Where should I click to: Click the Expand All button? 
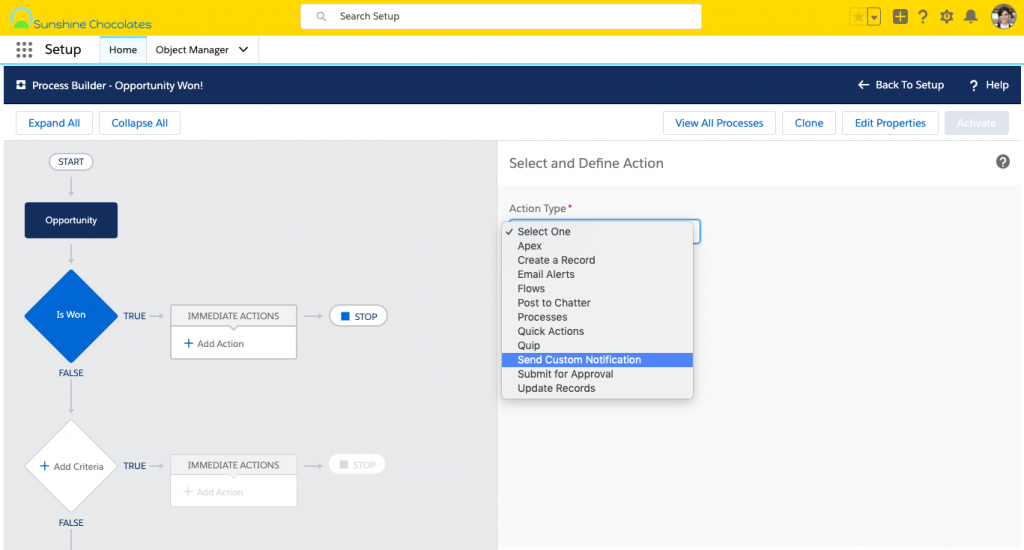[x=54, y=123]
